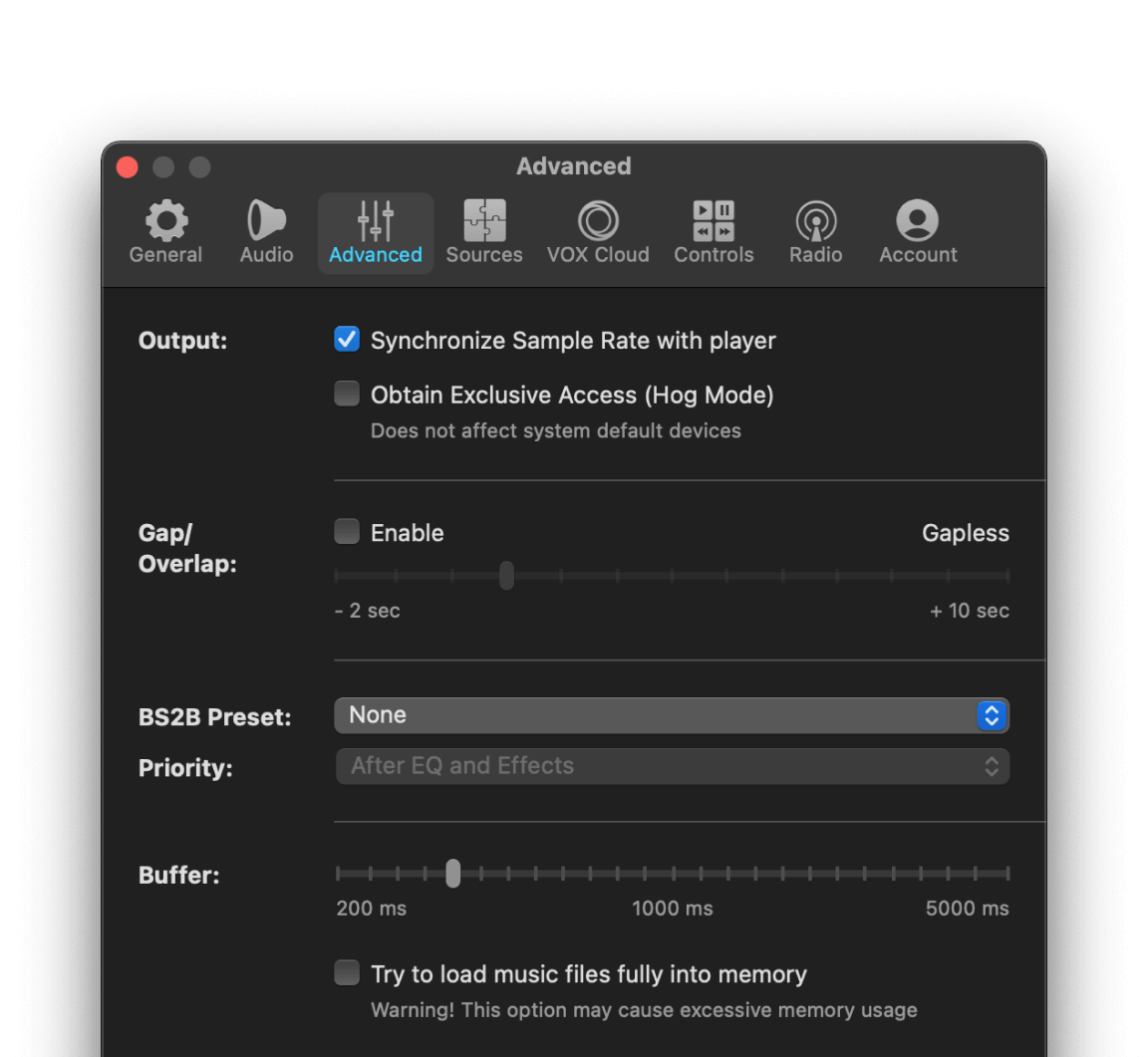This screenshot has width=1148, height=1057.
Task: Close the Advanced preferences window
Action: (128, 167)
